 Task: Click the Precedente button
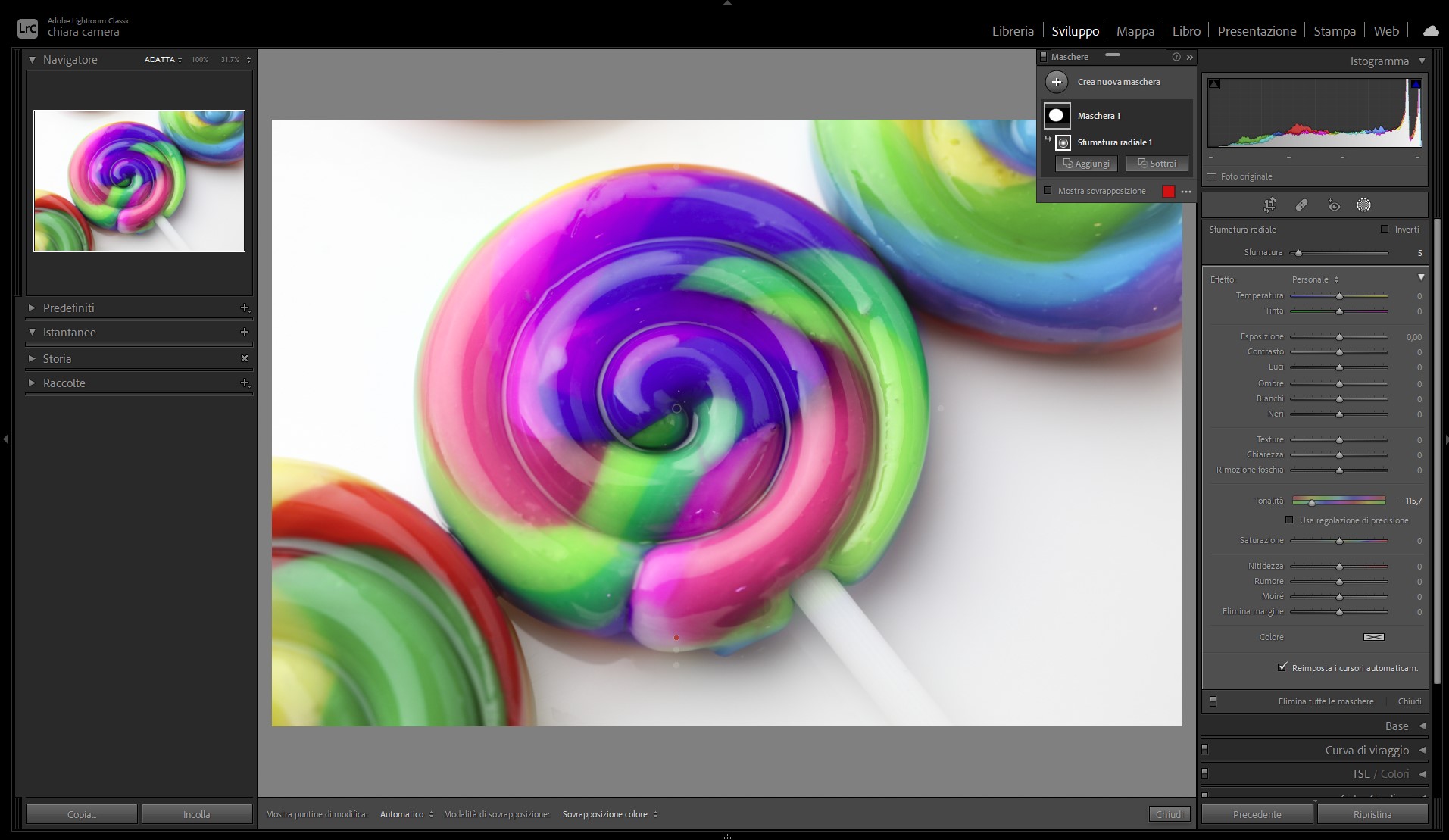(x=1257, y=814)
